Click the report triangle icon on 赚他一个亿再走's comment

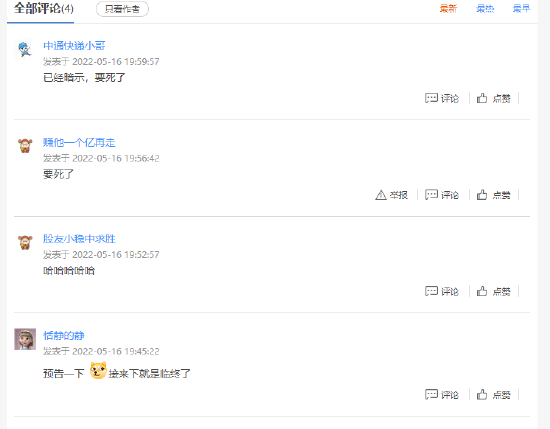pyautogui.click(x=381, y=195)
